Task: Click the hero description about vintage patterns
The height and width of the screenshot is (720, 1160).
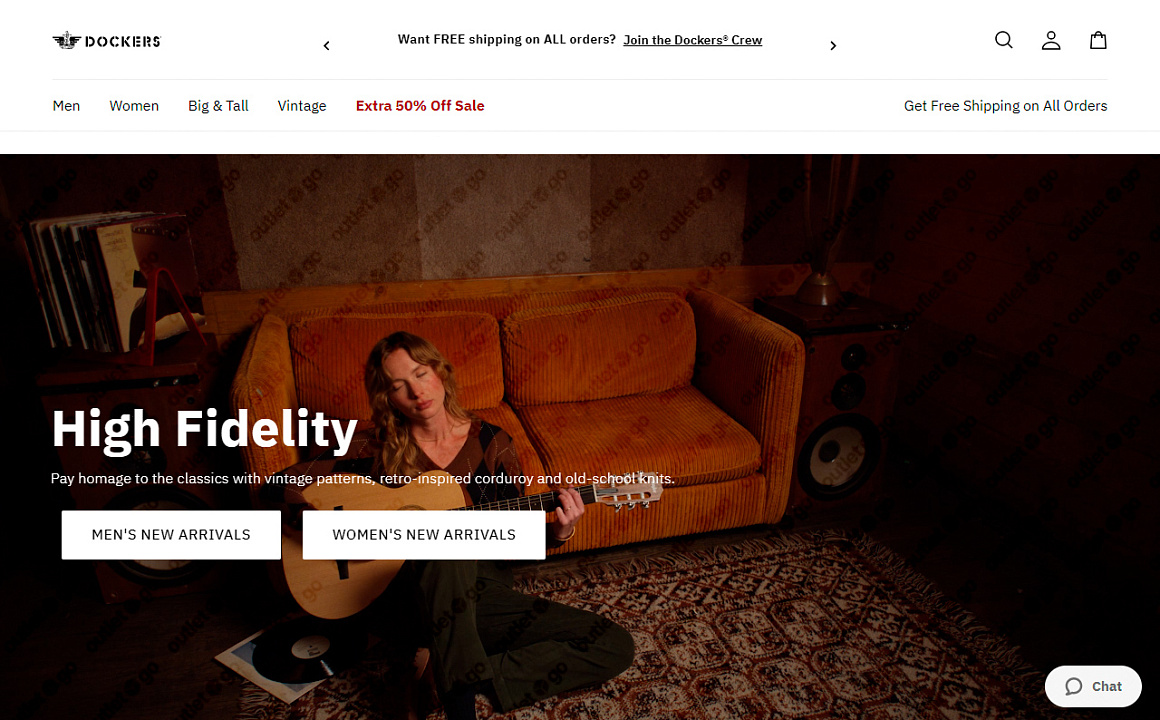Action: click(x=362, y=478)
